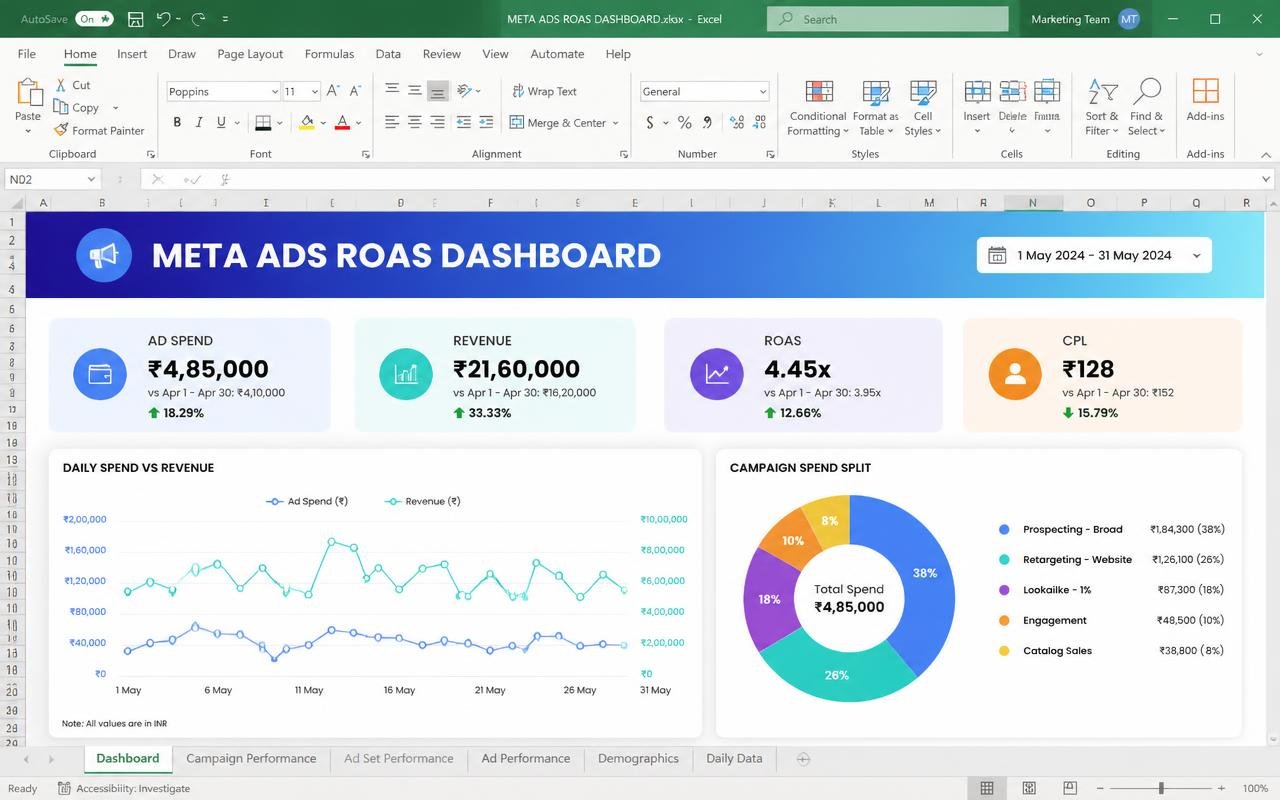The image size is (1280, 800).
Task: Increase the indent
Action: click(486, 122)
